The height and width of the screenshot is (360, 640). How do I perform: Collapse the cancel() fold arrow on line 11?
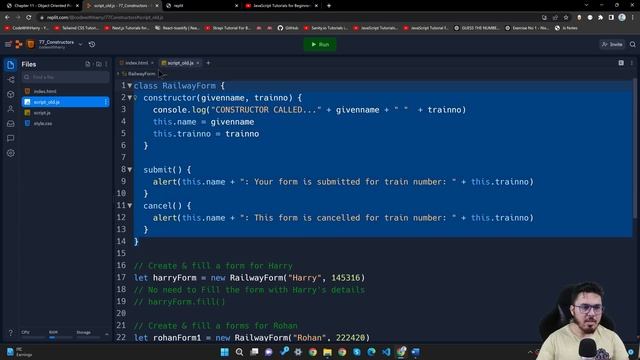tap(130, 205)
